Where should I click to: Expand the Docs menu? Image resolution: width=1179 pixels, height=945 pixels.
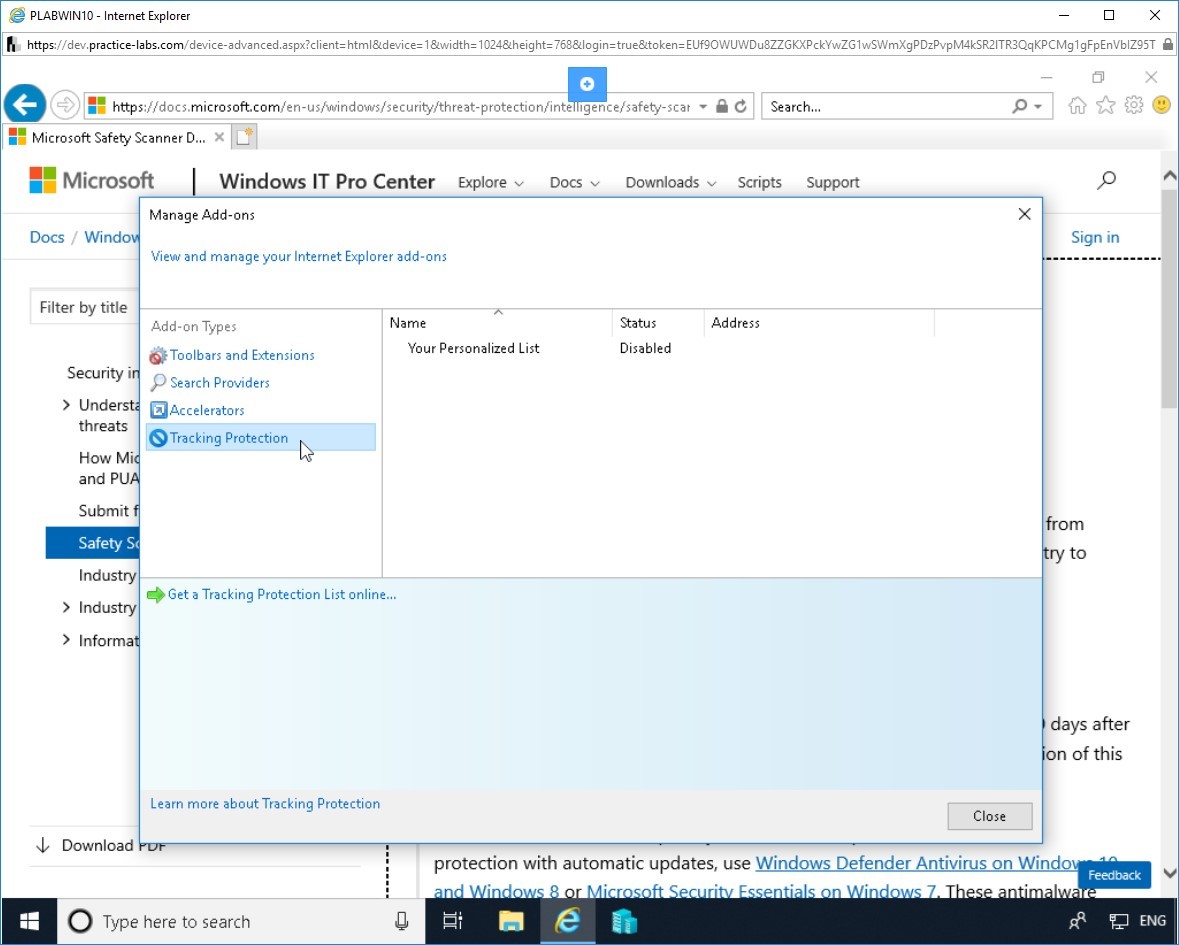(x=574, y=182)
